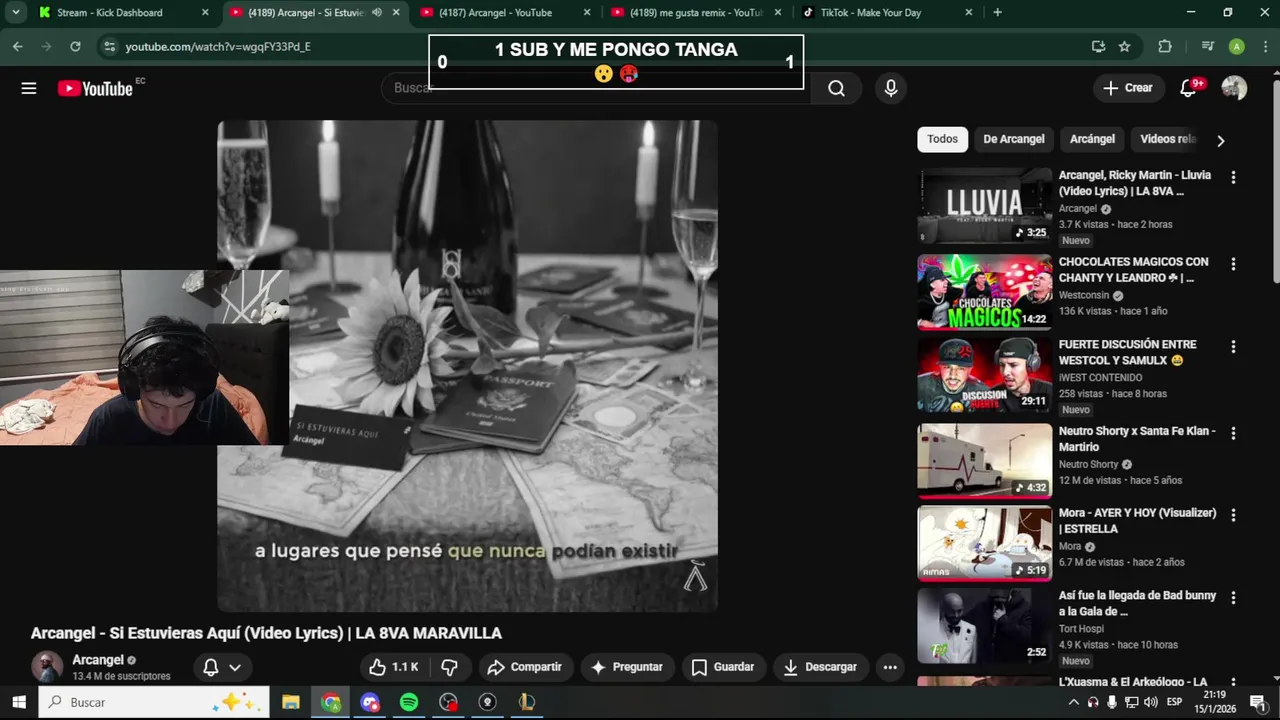Viewport: 1280px width, 720px height.
Task: Click the YouTube search magnifier button
Action: pos(837,88)
